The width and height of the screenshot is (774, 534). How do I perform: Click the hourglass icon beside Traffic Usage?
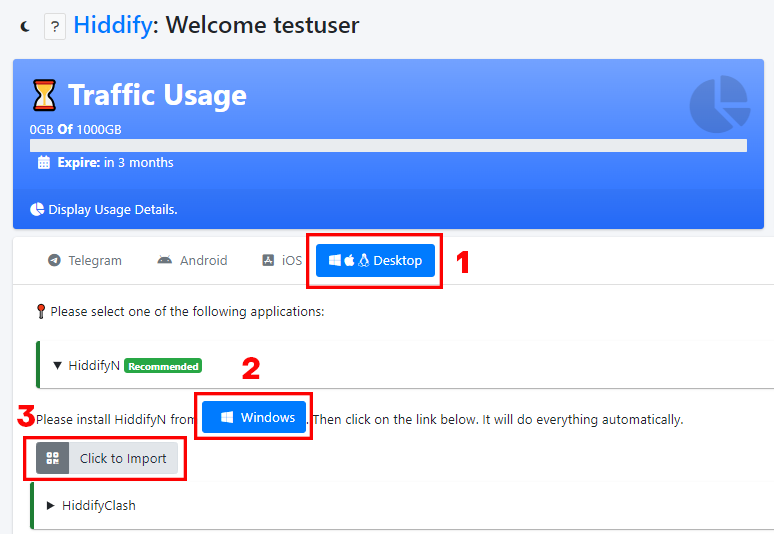(x=44, y=96)
